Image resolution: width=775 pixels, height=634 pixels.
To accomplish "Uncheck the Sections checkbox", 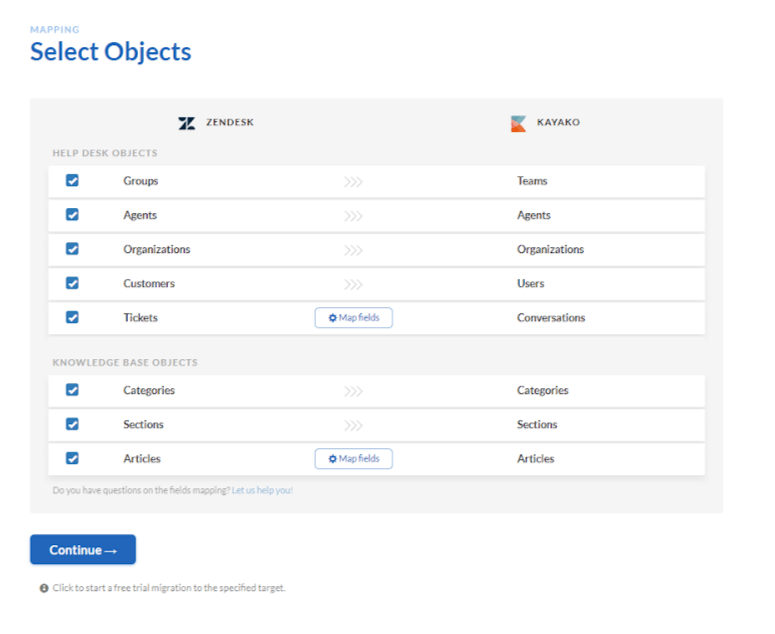I will (72, 424).
